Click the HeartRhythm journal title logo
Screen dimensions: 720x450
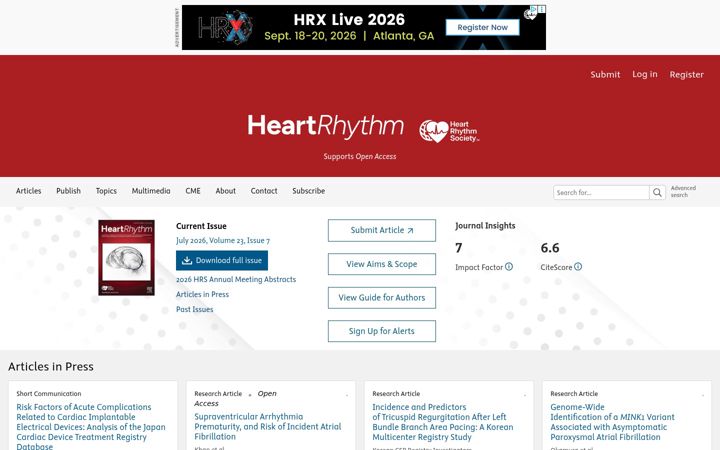click(326, 126)
